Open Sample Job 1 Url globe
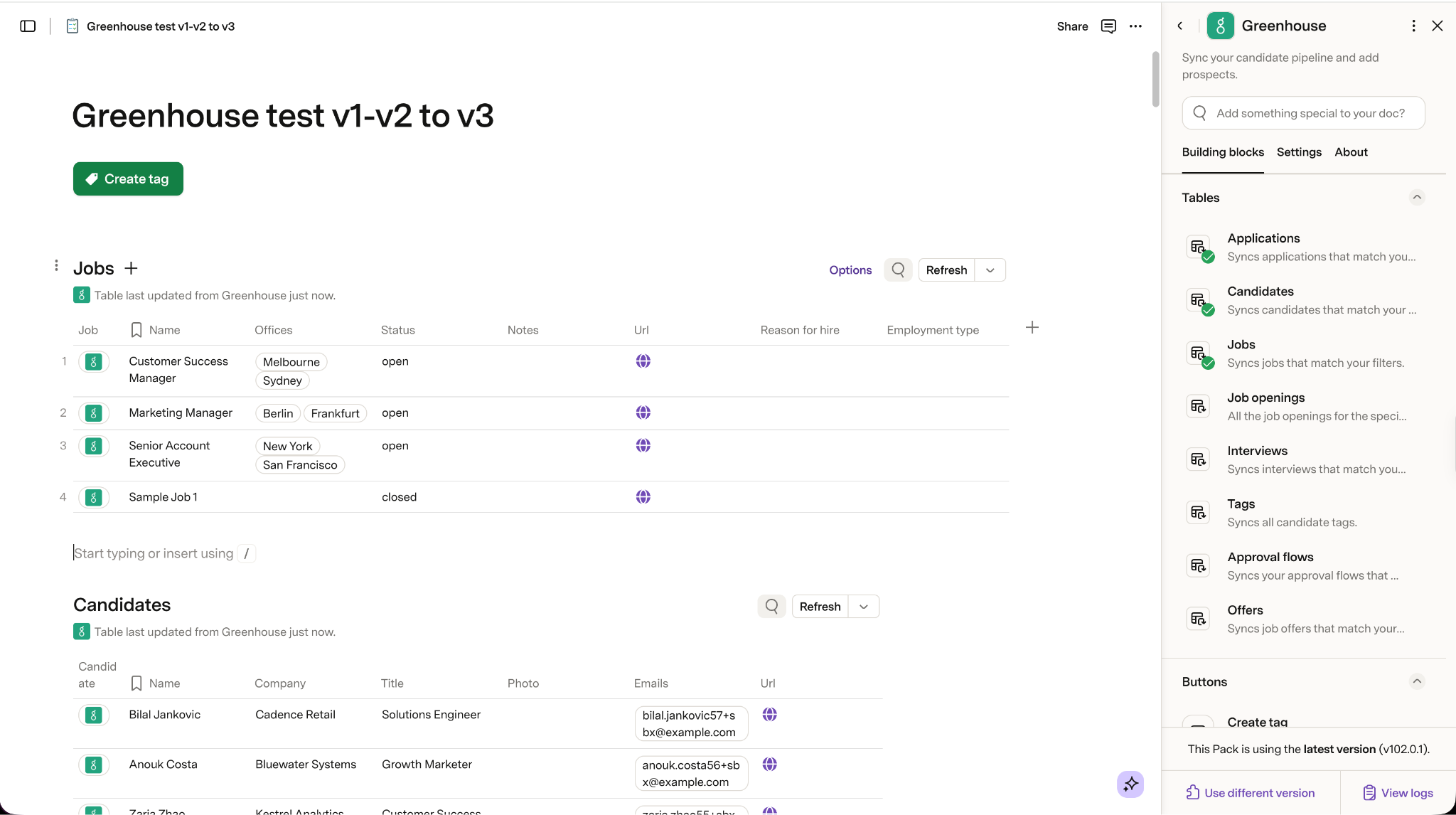Image resolution: width=1456 pixels, height=815 pixels. (643, 497)
